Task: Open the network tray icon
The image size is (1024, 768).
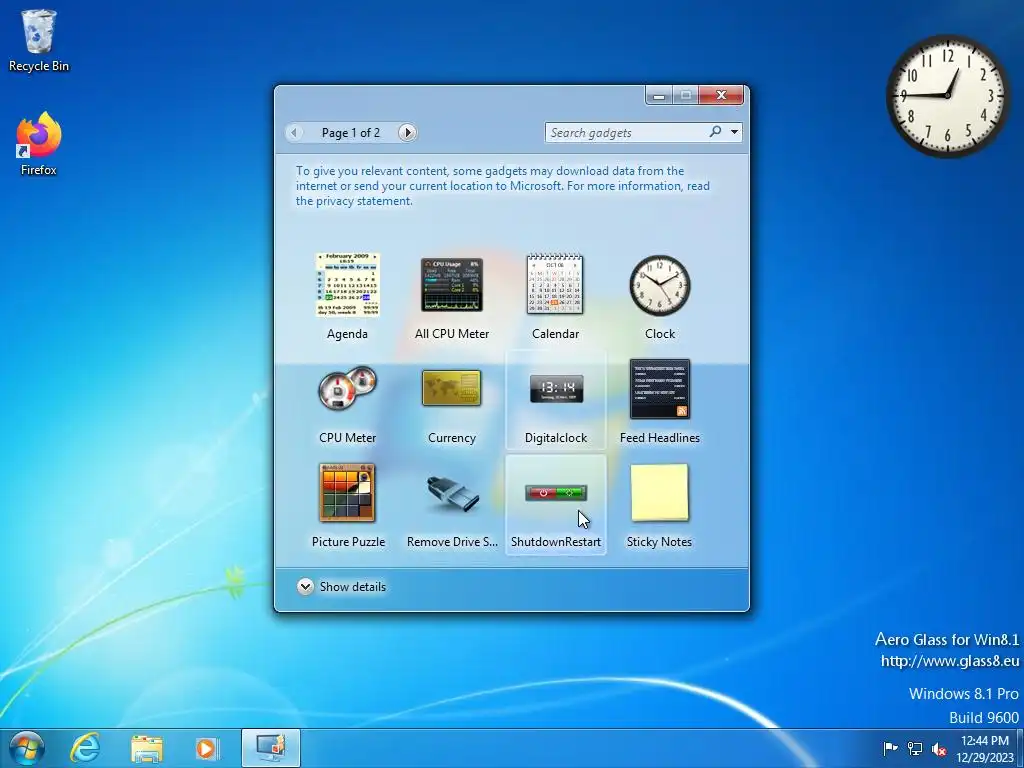Action: (x=915, y=748)
